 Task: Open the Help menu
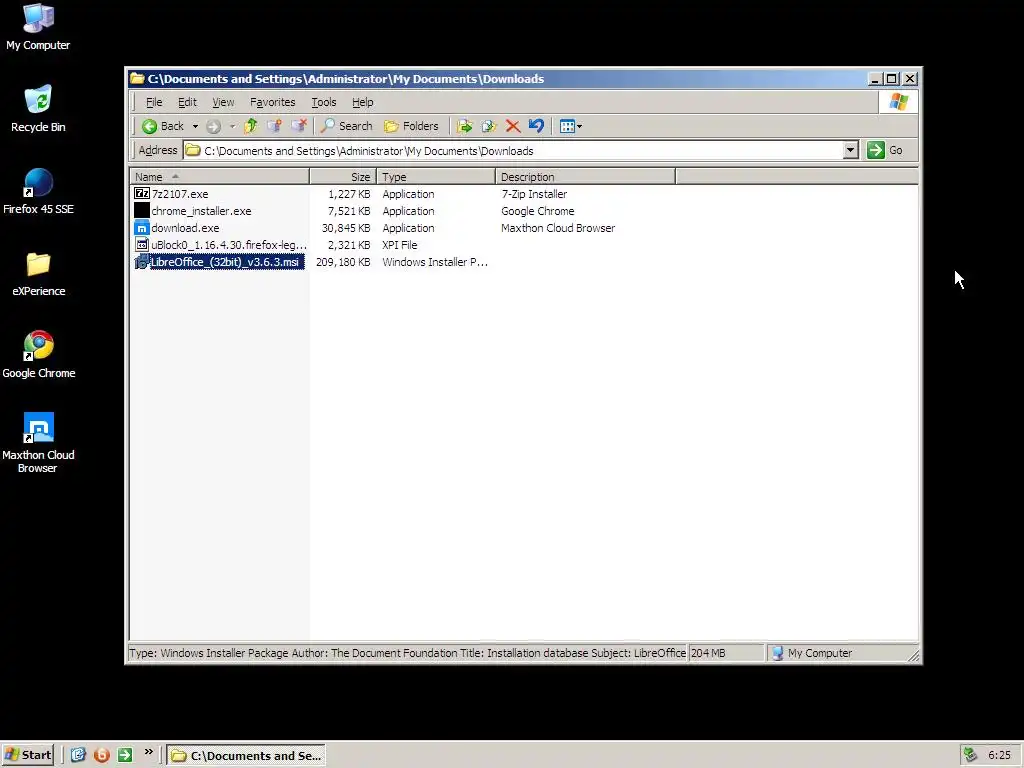[x=362, y=102]
